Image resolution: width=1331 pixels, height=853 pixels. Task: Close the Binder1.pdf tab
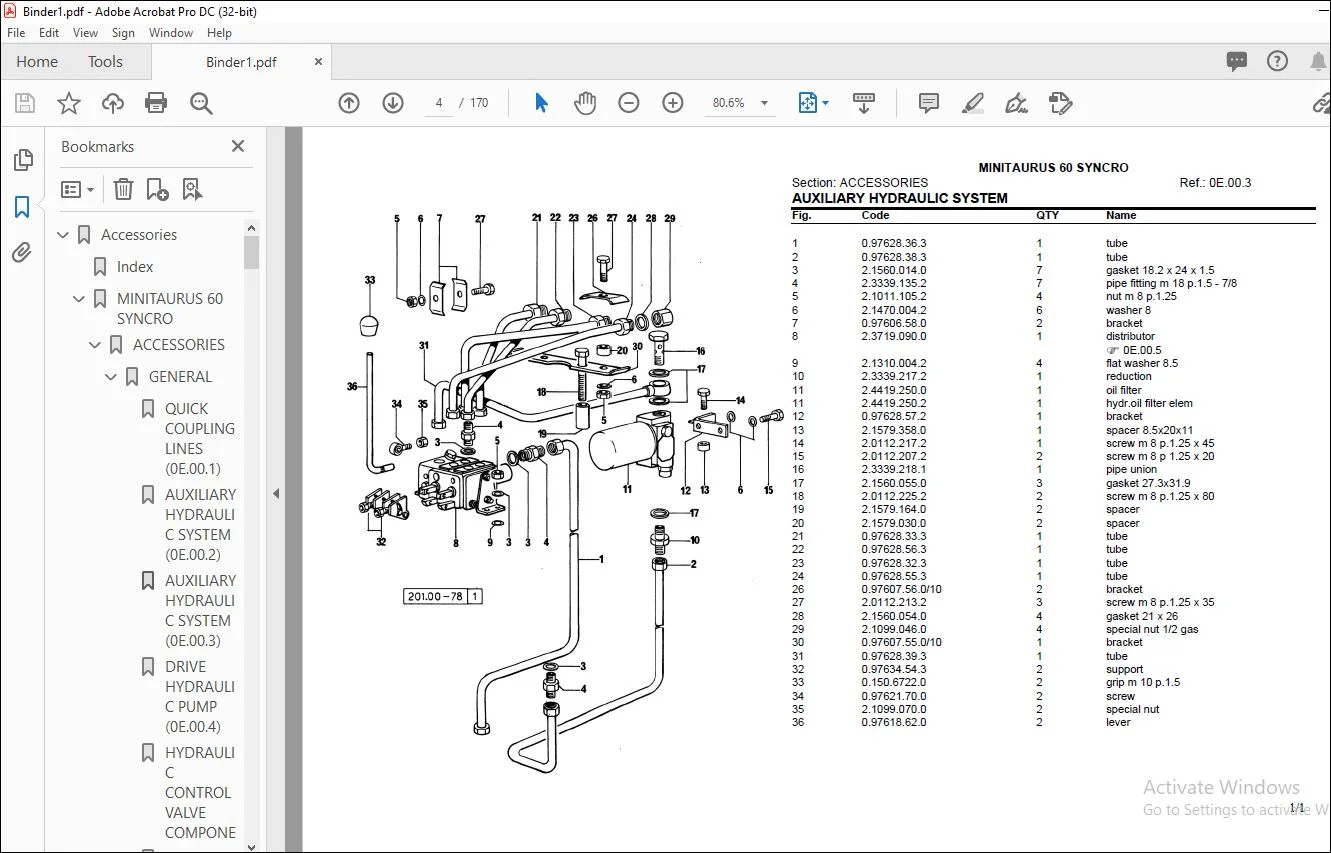[319, 62]
